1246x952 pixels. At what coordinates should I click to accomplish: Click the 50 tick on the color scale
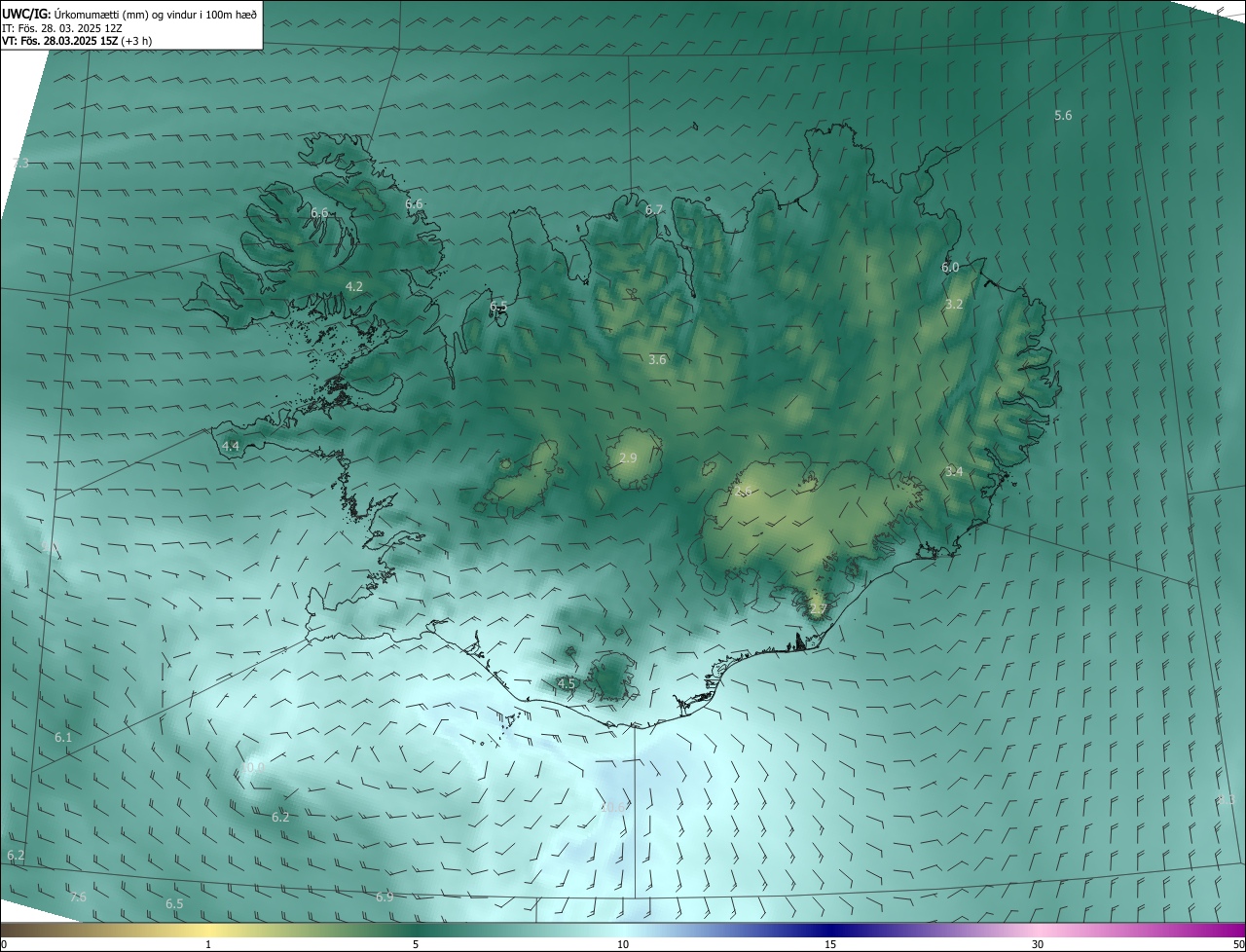(1238, 944)
